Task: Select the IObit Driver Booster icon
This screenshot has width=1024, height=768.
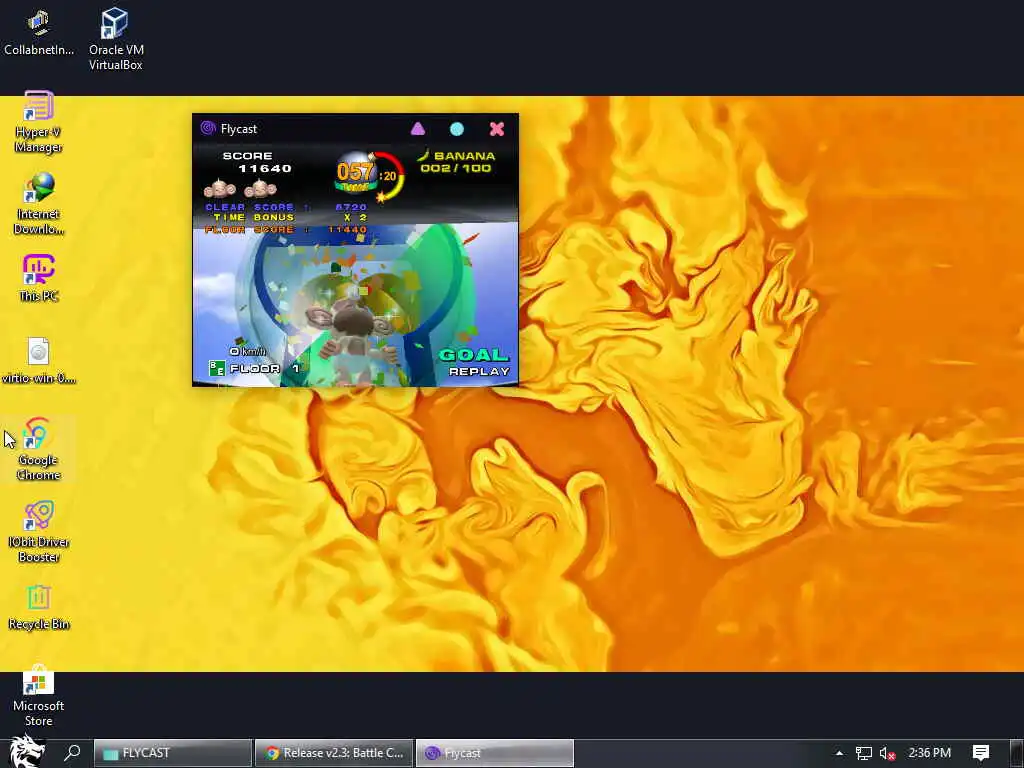Action: (x=39, y=532)
